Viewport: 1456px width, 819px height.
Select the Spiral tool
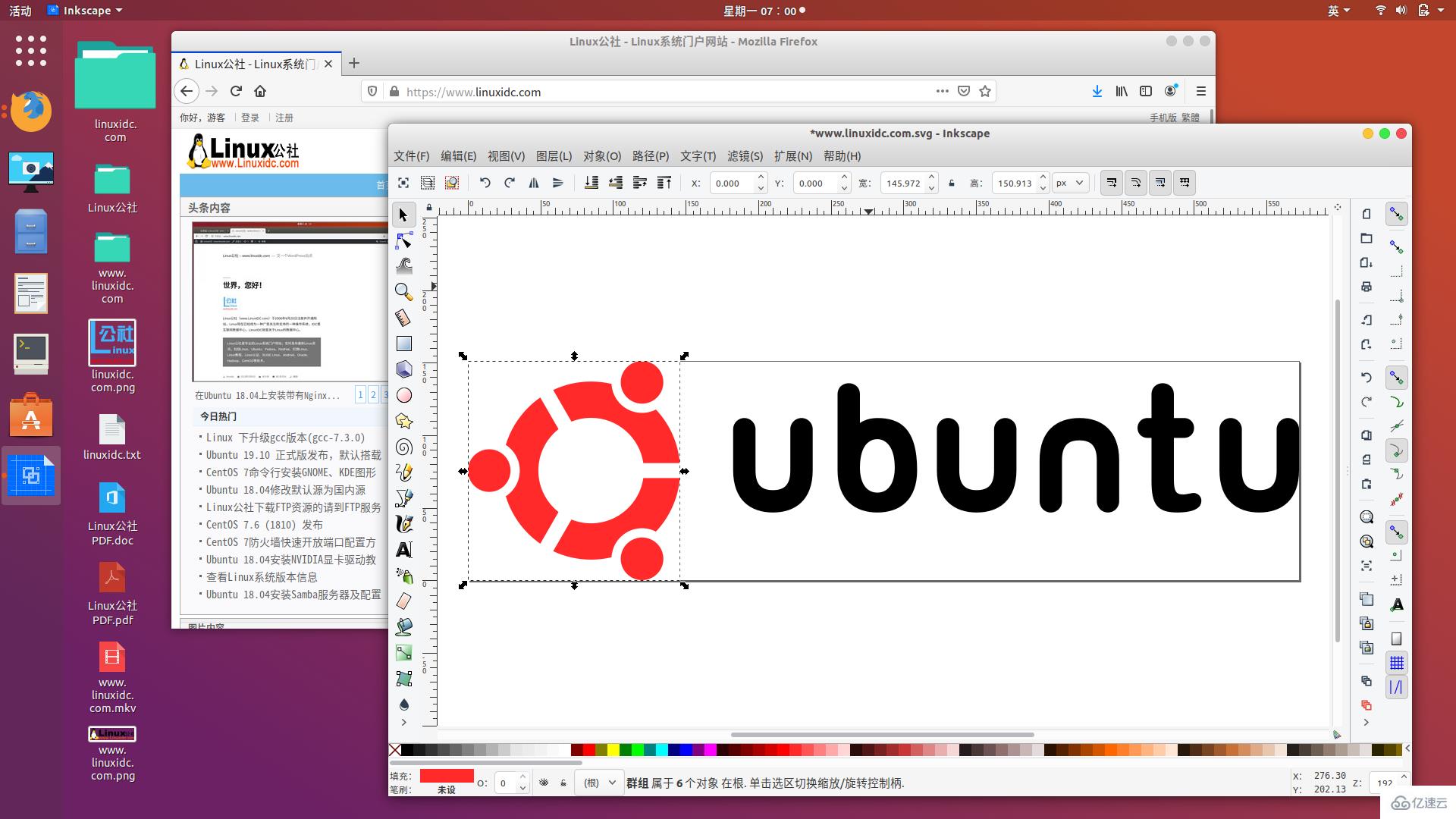click(x=403, y=447)
